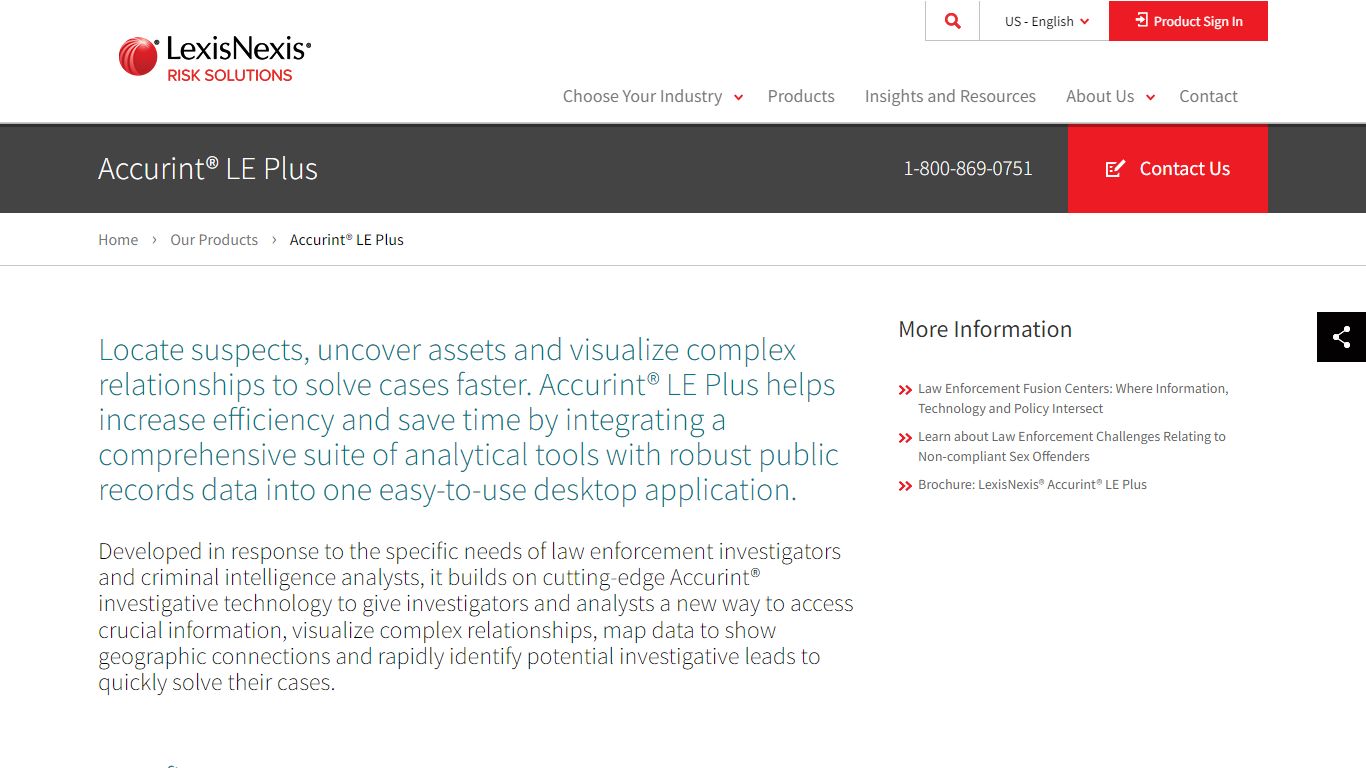Click the arrow next to About Us
The image size is (1366, 768).
tap(1150, 98)
